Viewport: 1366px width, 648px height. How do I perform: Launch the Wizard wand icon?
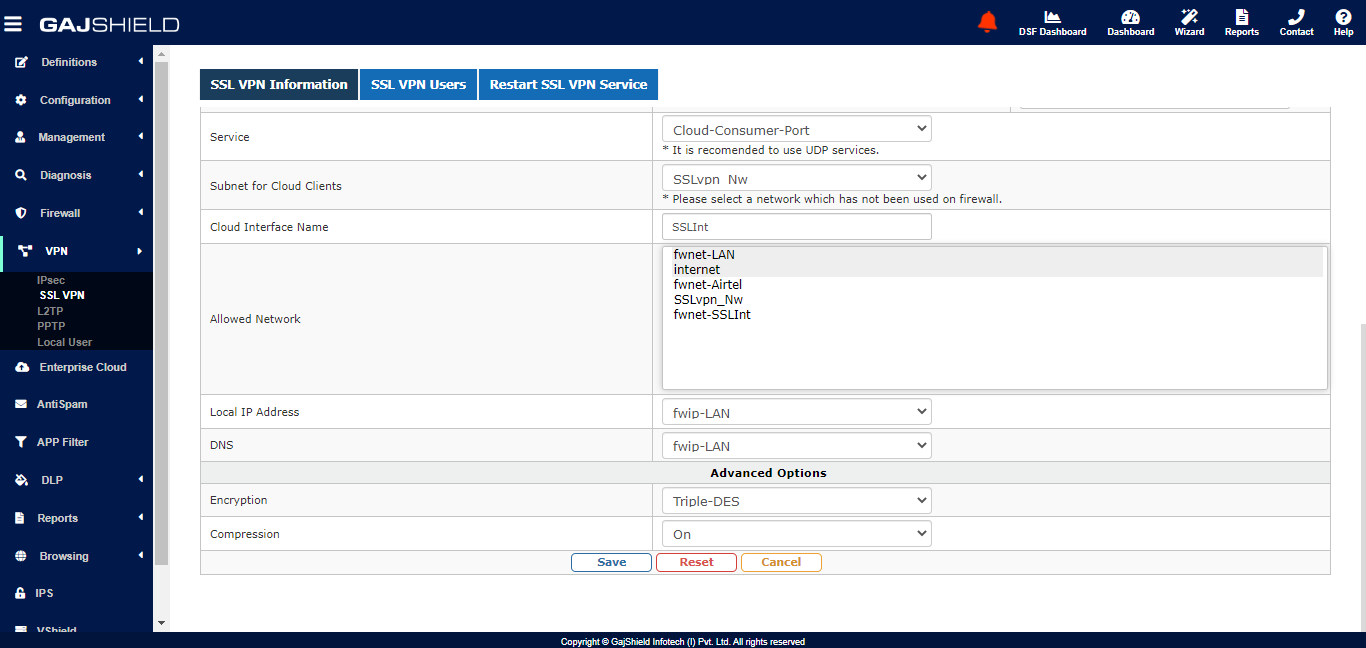[x=1189, y=17]
